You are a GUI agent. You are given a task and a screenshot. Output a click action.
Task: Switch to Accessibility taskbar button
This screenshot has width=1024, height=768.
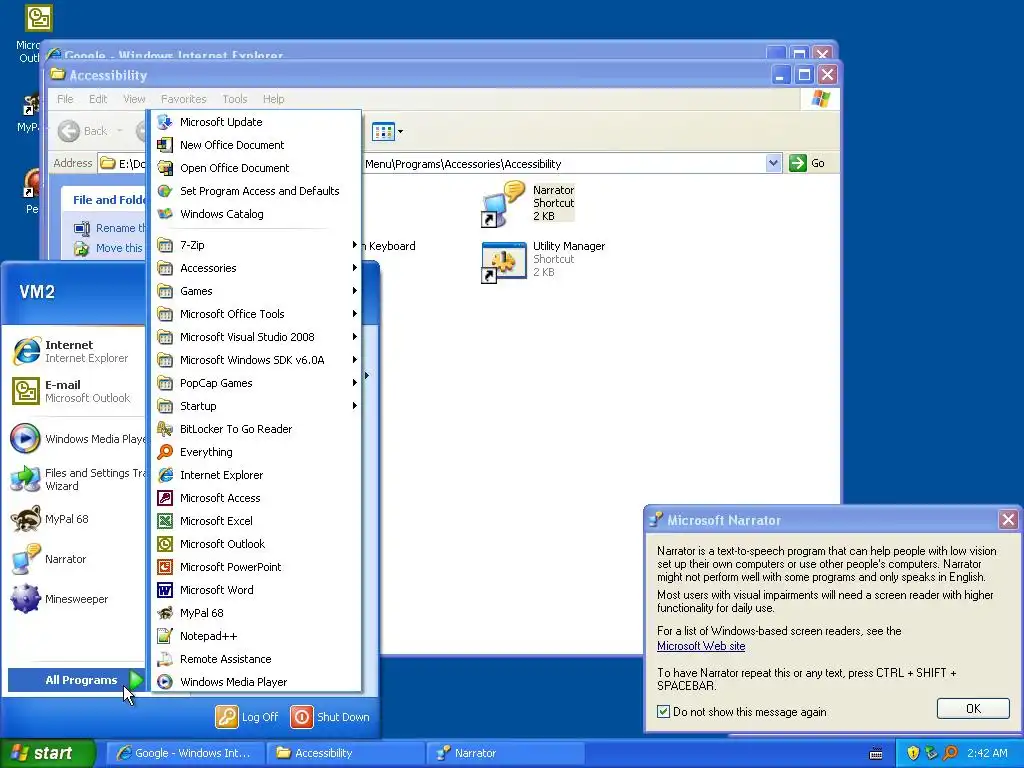coord(345,753)
